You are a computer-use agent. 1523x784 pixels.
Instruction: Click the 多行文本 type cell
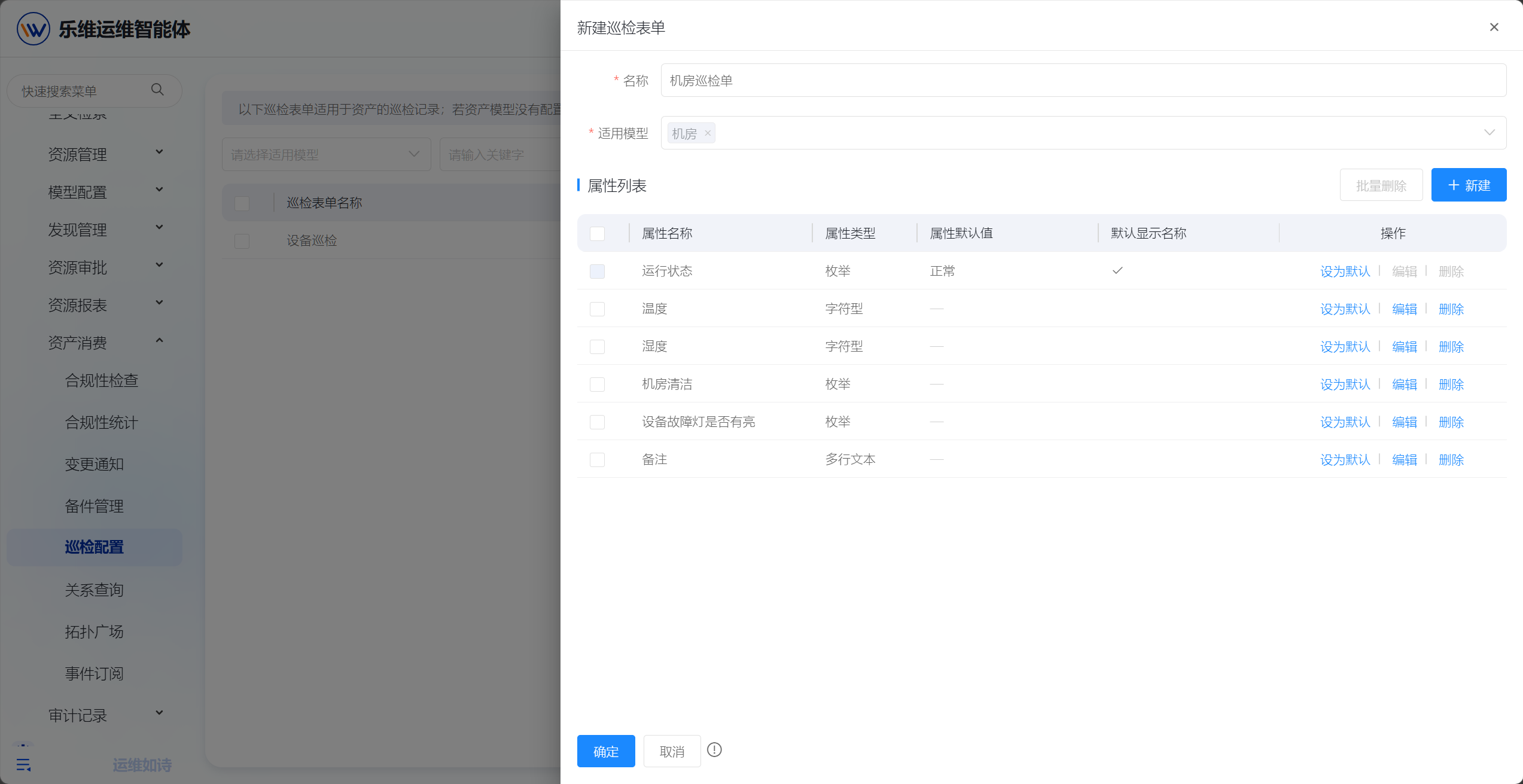(x=850, y=459)
